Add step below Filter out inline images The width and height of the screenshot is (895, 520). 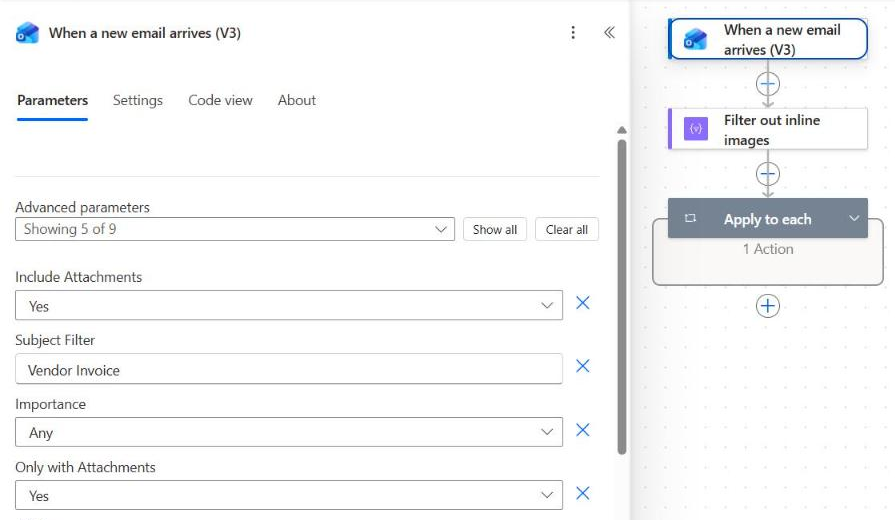768,174
